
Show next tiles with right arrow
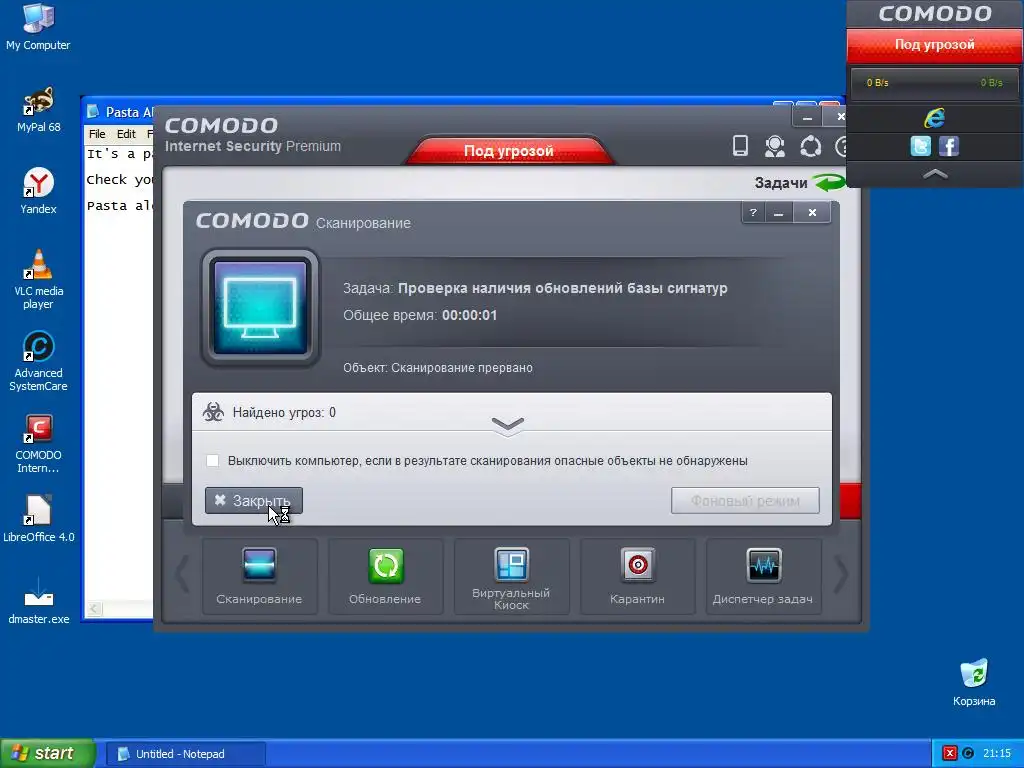click(x=841, y=575)
